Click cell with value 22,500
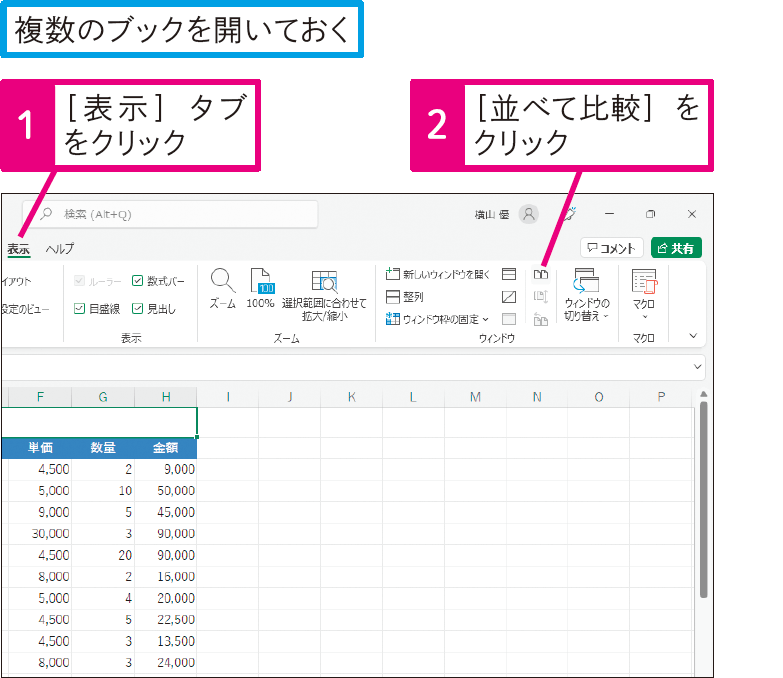The image size is (783, 678). coord(166,620)
